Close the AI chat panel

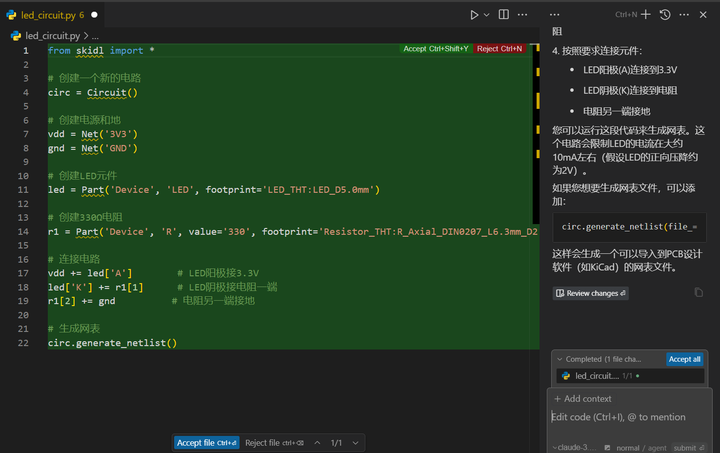[x=705, y=15]
